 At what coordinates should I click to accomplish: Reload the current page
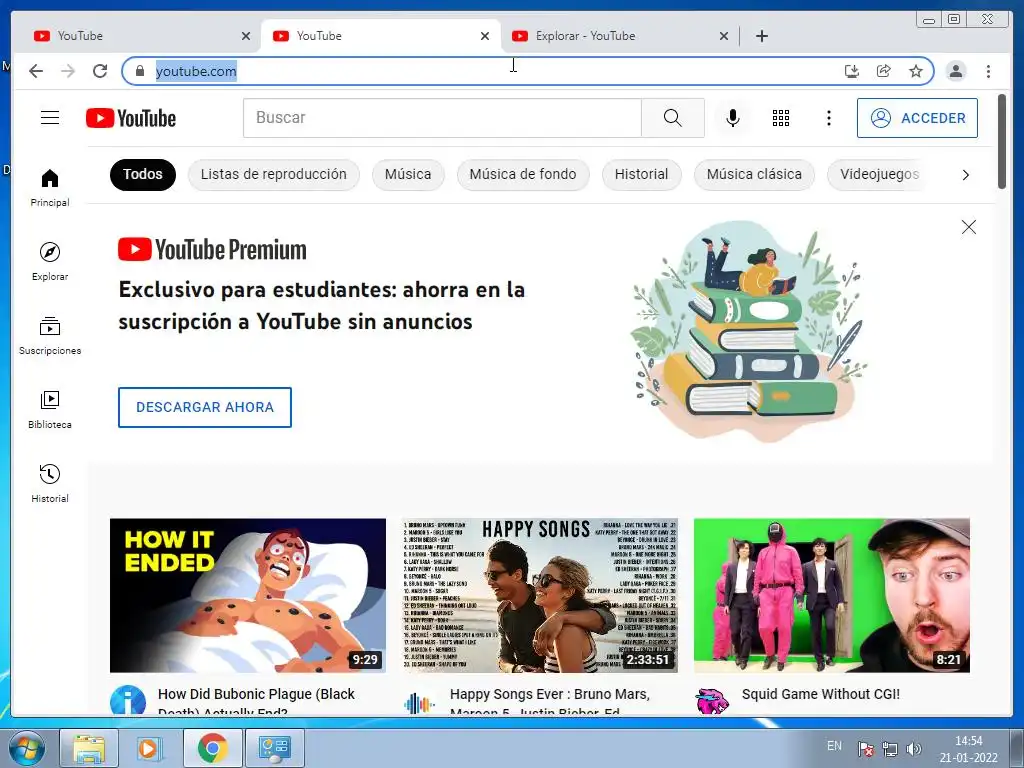[100, 71]
